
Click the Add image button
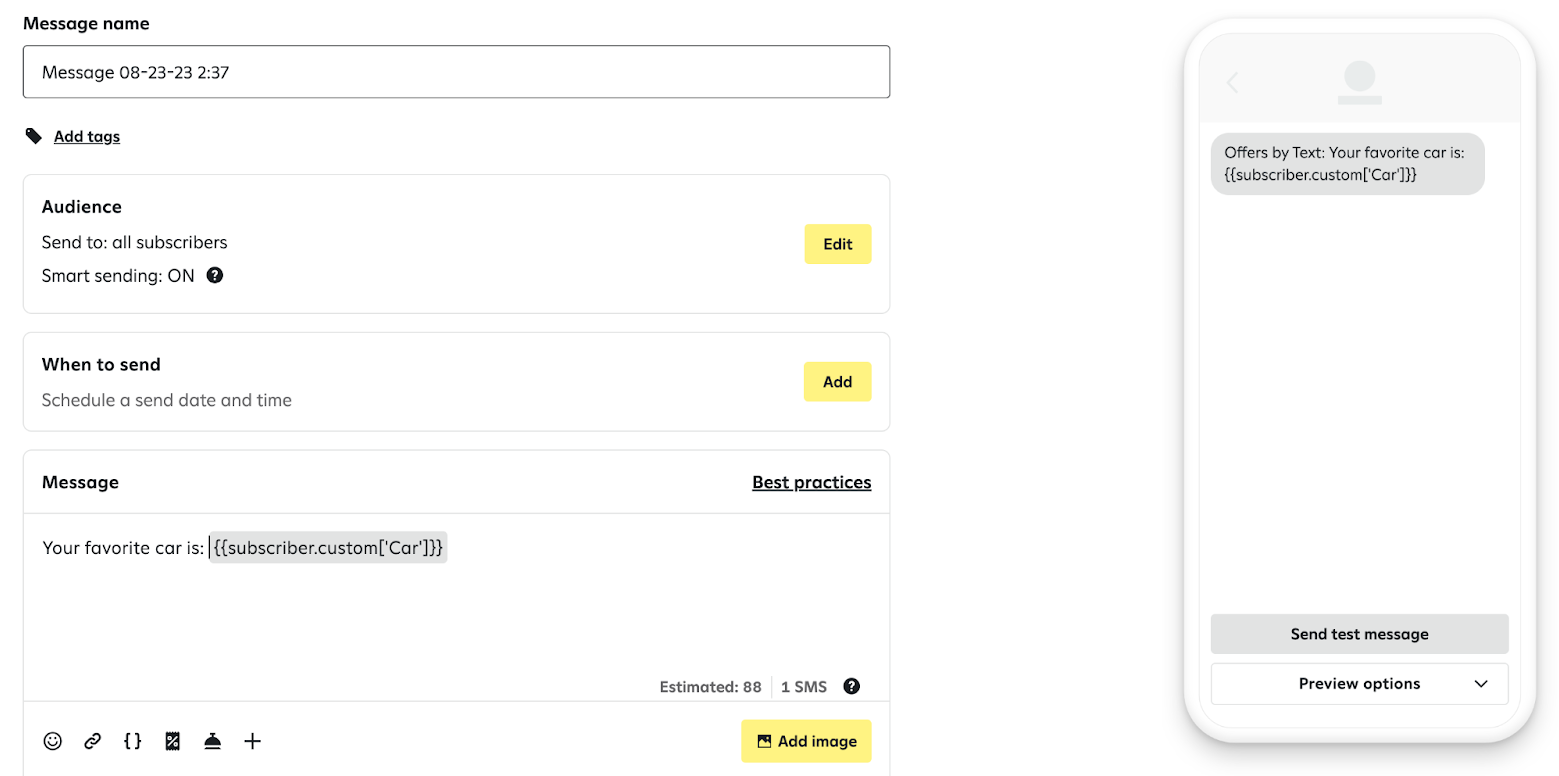806,741
